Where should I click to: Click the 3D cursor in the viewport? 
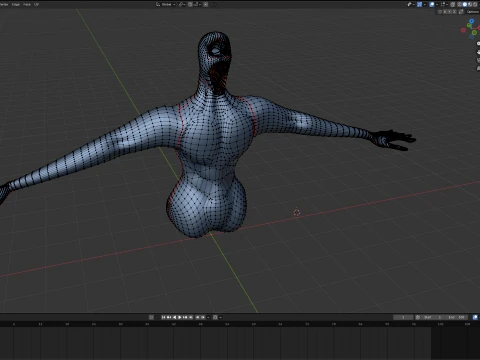pyautogui.click(x=297, y=212)
